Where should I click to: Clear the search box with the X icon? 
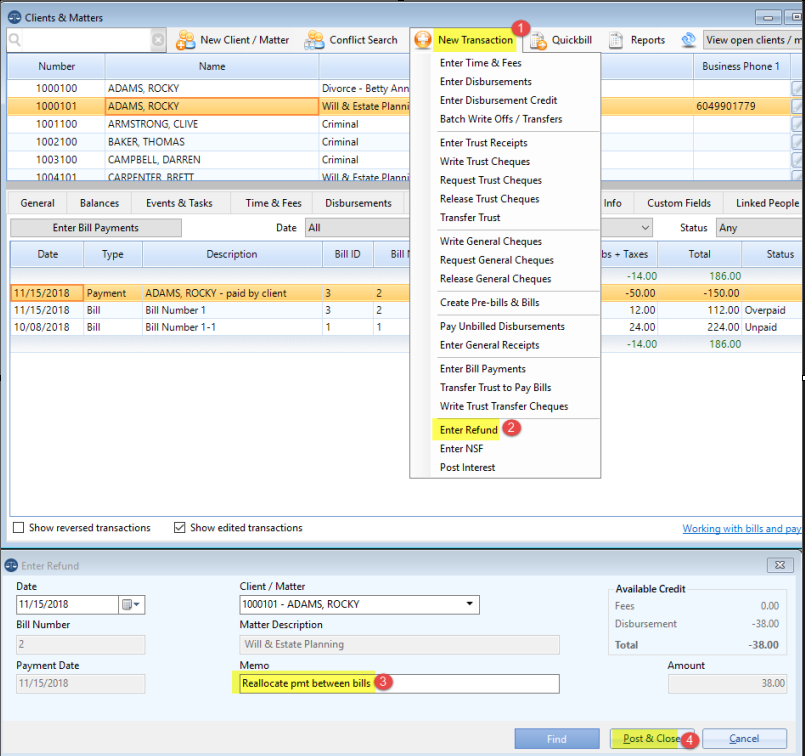[158, 40]
